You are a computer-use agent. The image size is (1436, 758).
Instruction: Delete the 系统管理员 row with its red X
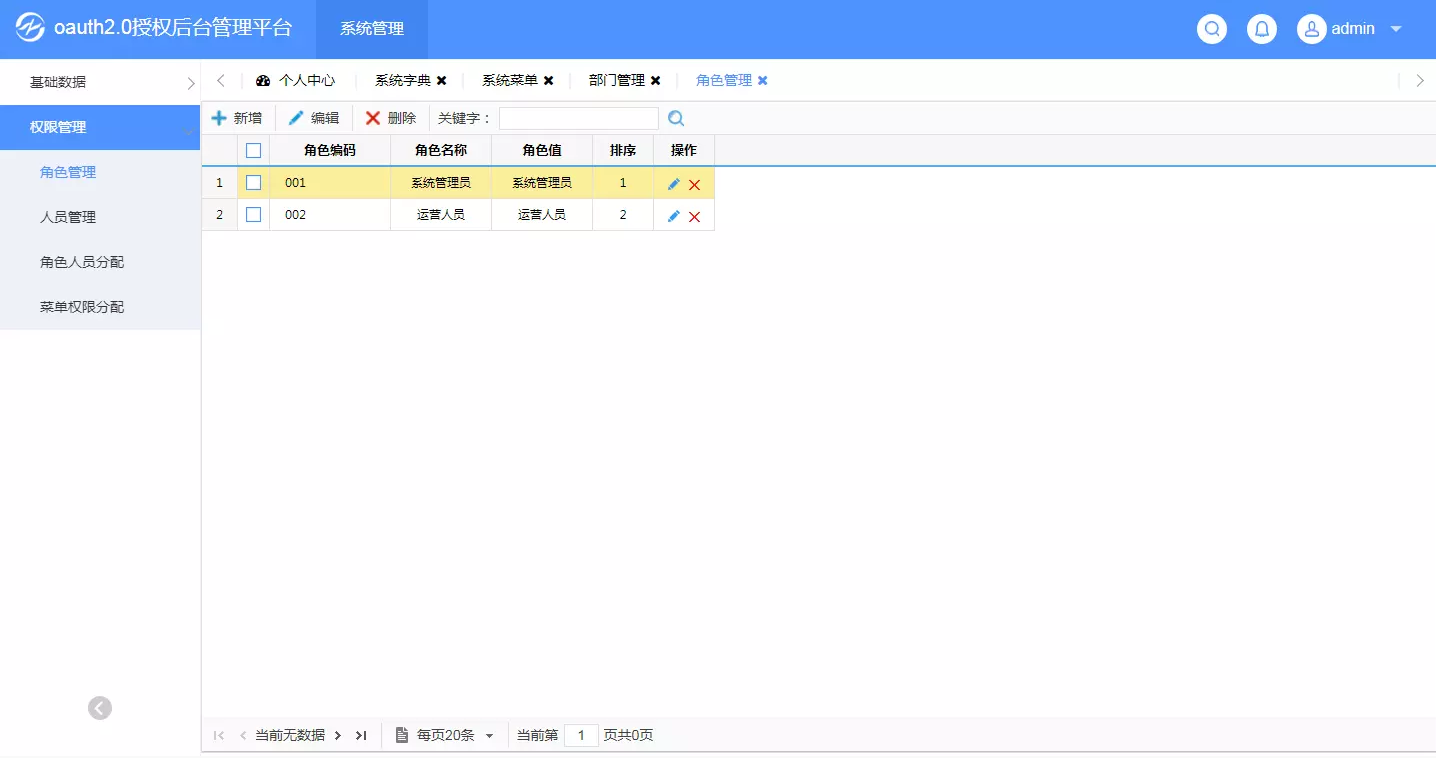(694, 185)
